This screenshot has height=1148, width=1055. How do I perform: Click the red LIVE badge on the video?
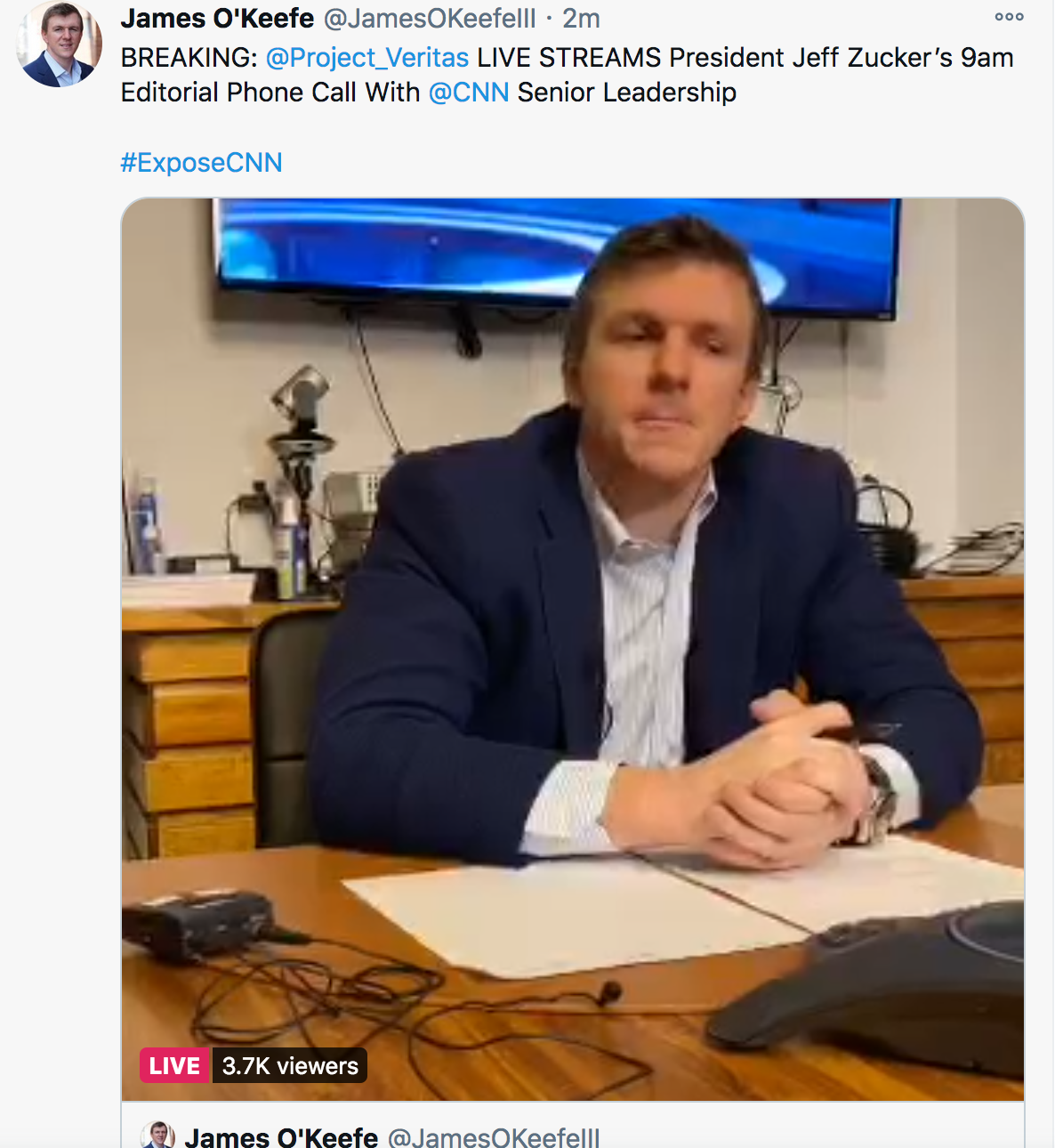[x=175, y=1065]
